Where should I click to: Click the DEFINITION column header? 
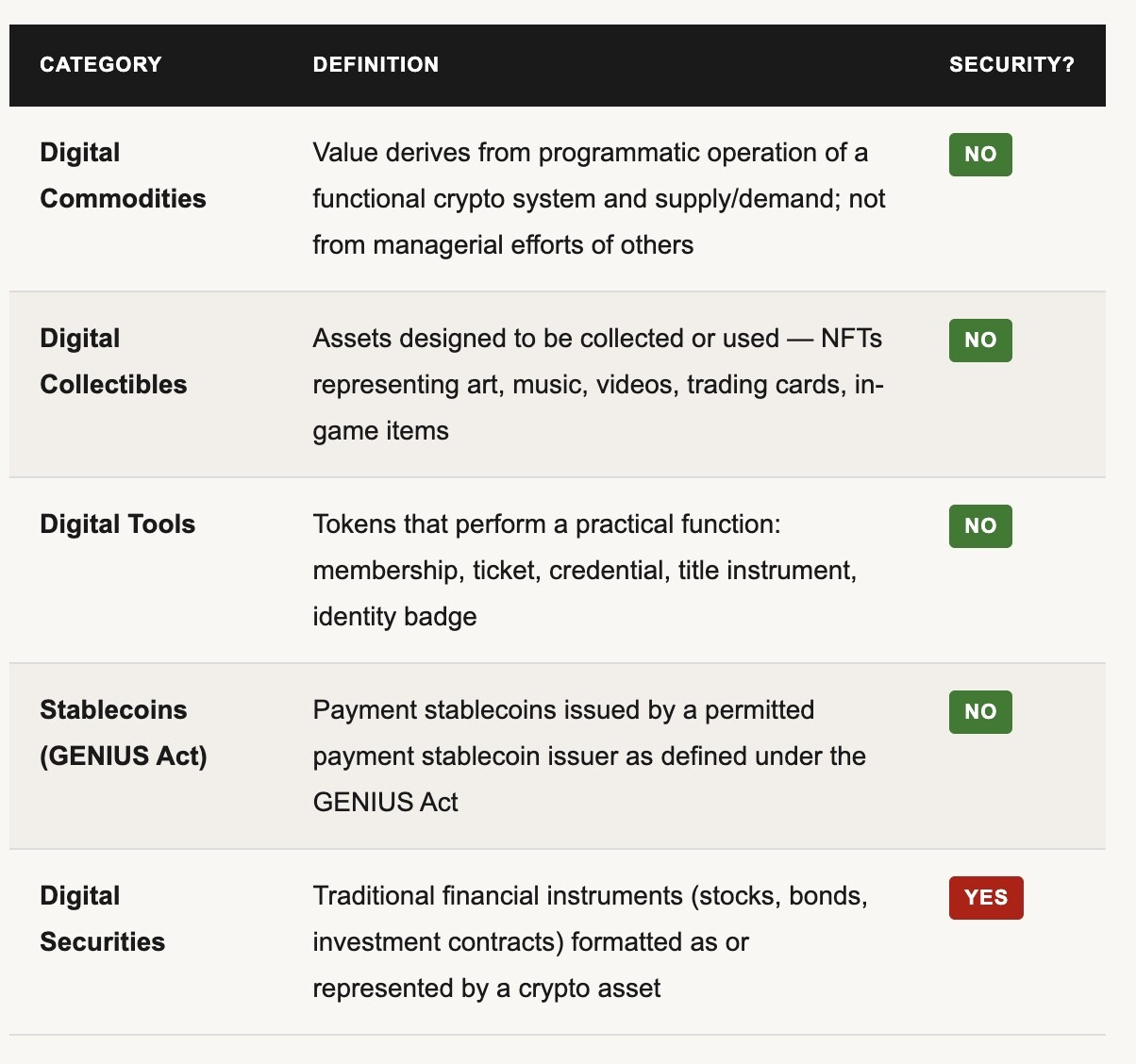pos(376,64)
